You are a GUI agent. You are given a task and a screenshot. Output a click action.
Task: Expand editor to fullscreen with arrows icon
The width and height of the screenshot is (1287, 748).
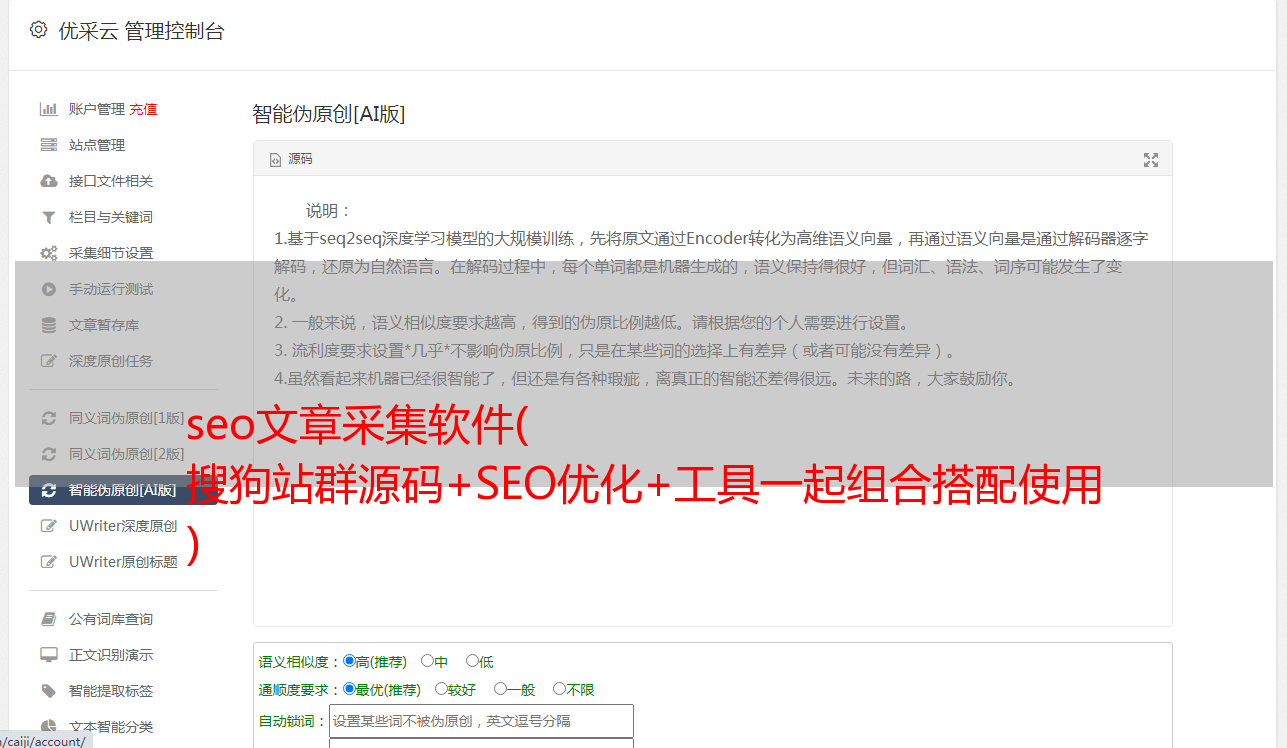pos(1151,160)
